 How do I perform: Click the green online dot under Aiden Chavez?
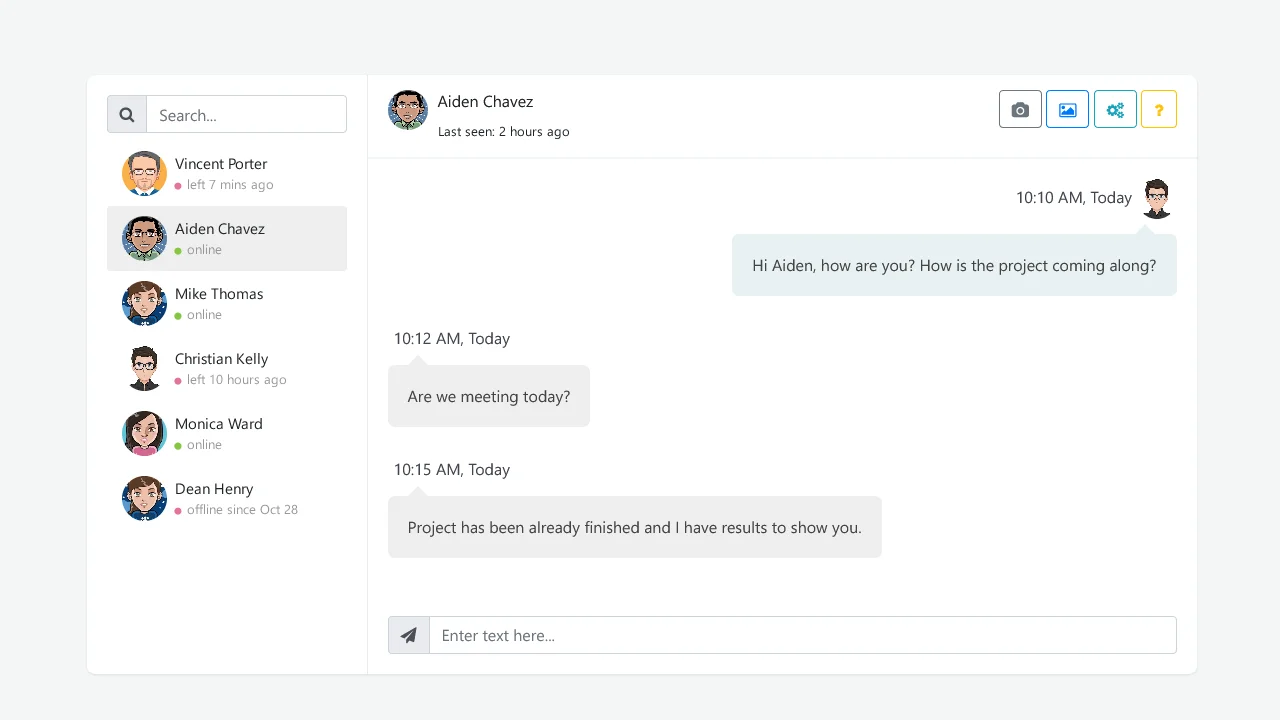[179, 249]
